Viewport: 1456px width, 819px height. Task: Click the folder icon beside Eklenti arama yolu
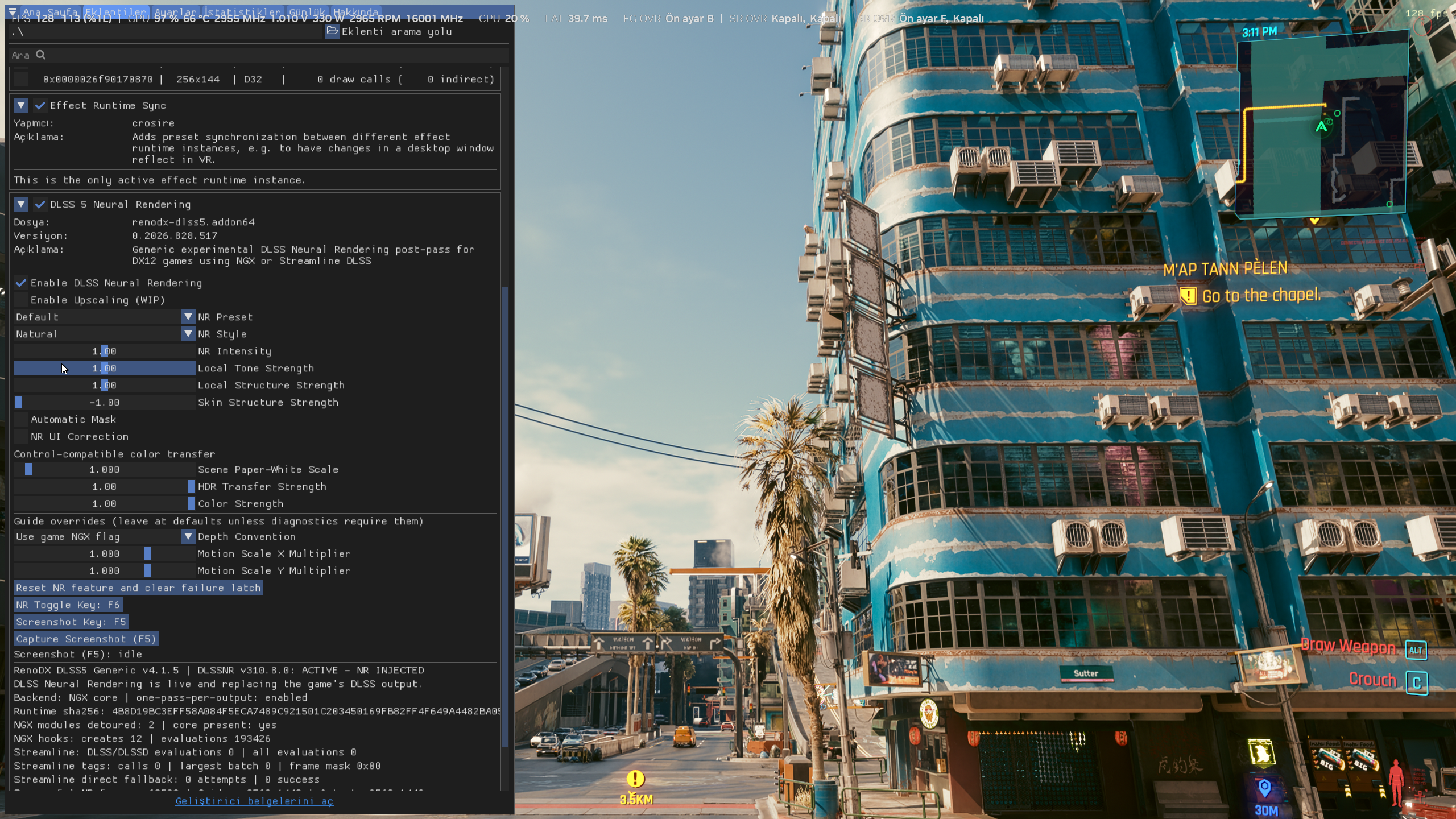[332, 31]
